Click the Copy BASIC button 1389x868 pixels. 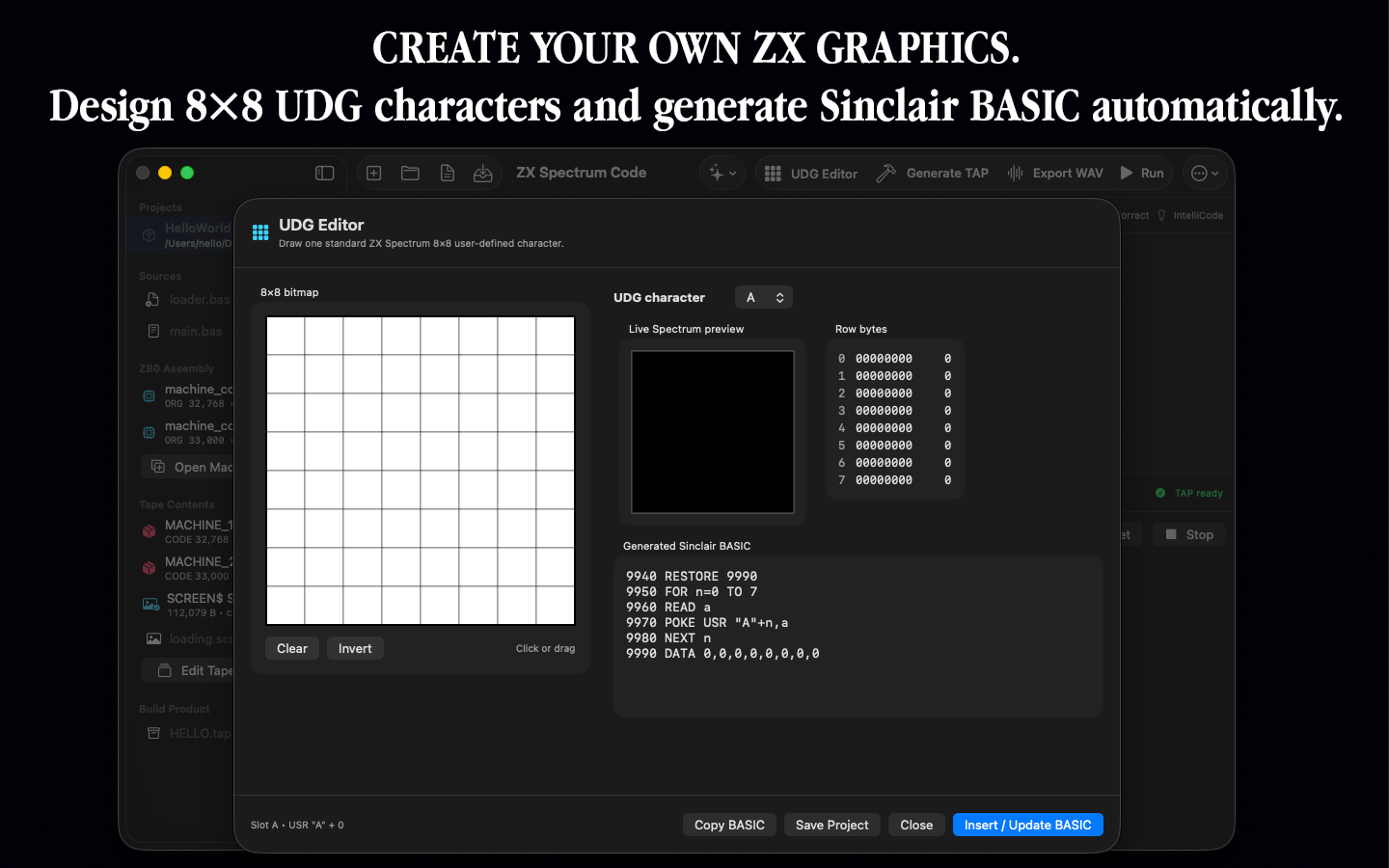pyautogui.click(x=729, y=825)
